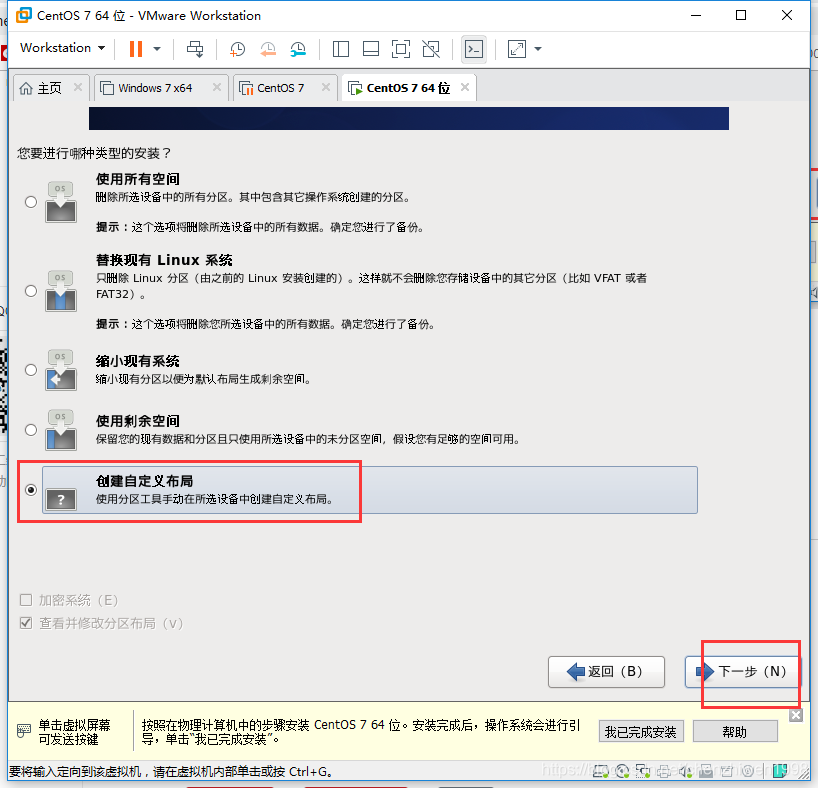Viewport: 818px width, 788px height.
Task: Toggle the library sidebar view icon
Action: (x=341, y=49)
